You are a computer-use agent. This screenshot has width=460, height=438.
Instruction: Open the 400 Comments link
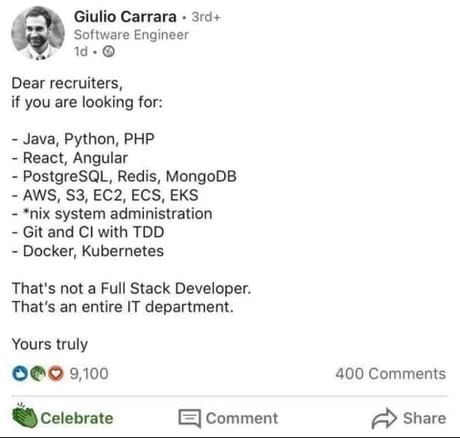391,374
